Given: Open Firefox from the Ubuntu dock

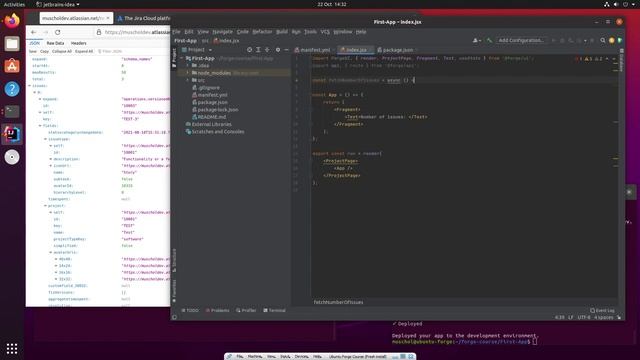Looking at the screenshot, I should click(x=12, y=20).
